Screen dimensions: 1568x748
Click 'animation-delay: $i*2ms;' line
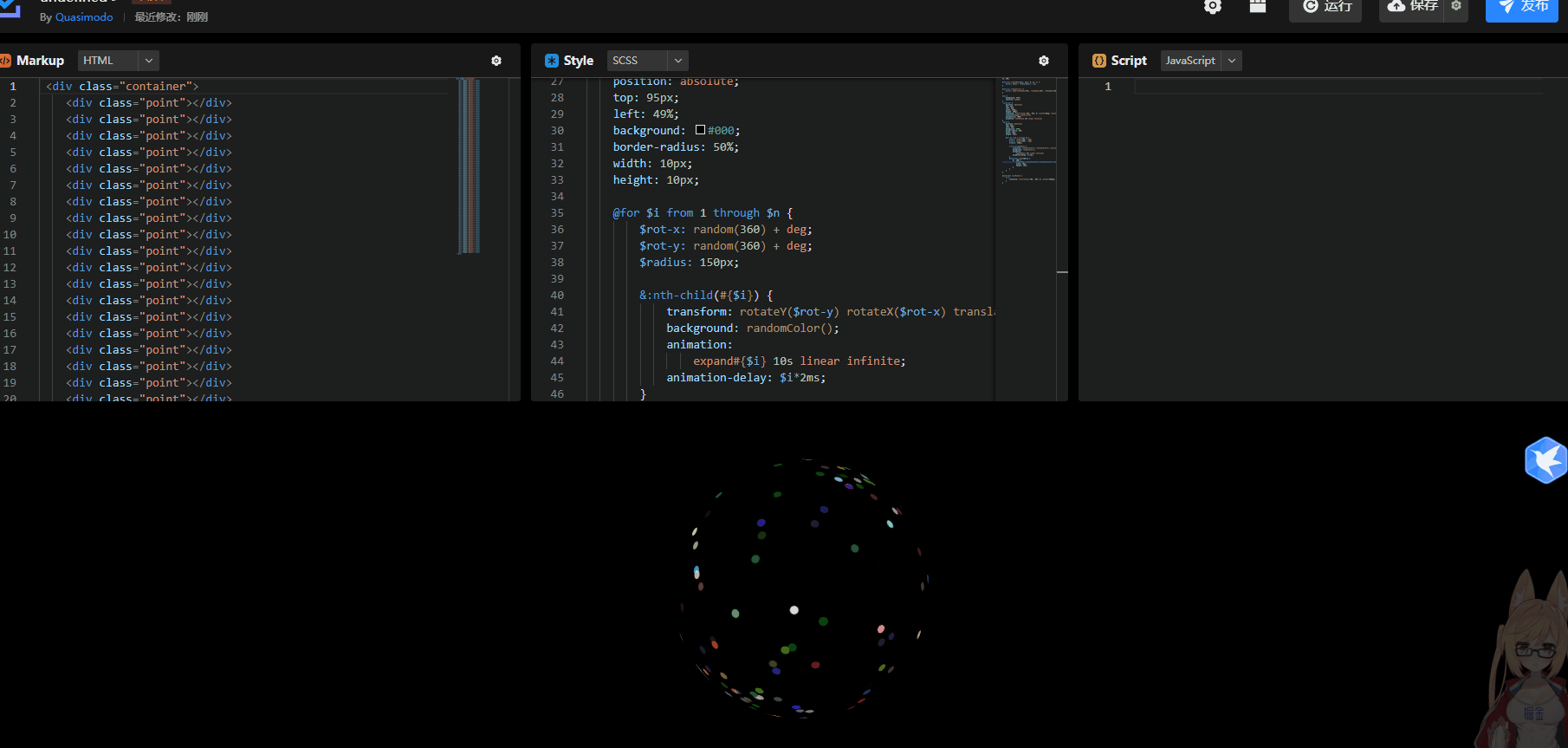coord(746,378)
